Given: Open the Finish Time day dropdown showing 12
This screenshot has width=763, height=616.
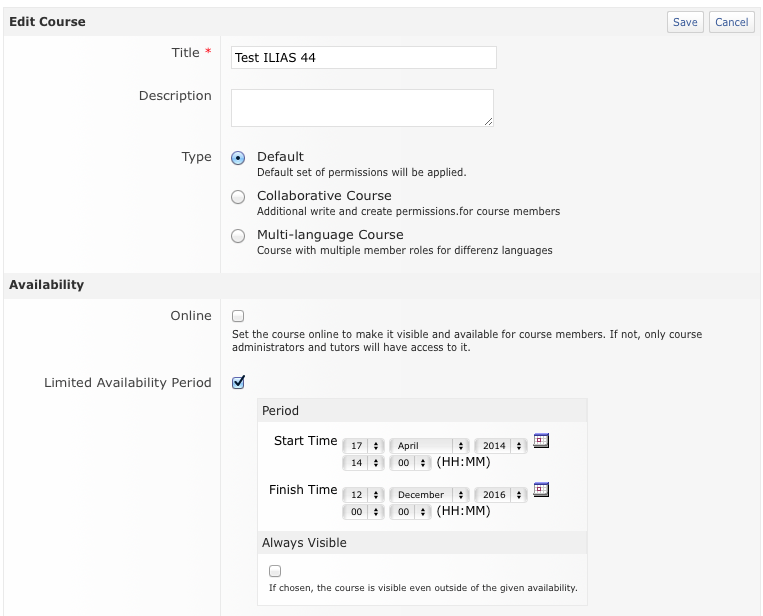Looking at the screenshot, I should pyautogui.click(x=363, y=495).
